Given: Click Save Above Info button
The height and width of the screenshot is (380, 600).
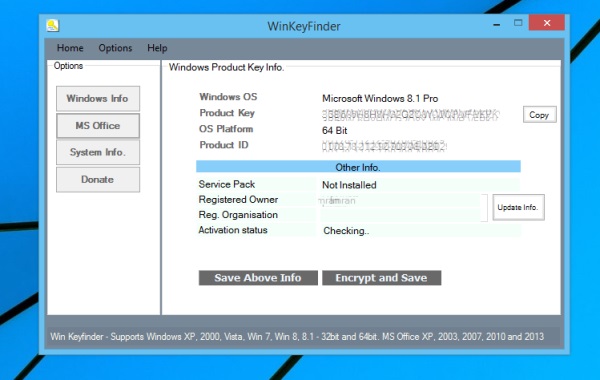Looking at the screenshot, I should (258, 278).
